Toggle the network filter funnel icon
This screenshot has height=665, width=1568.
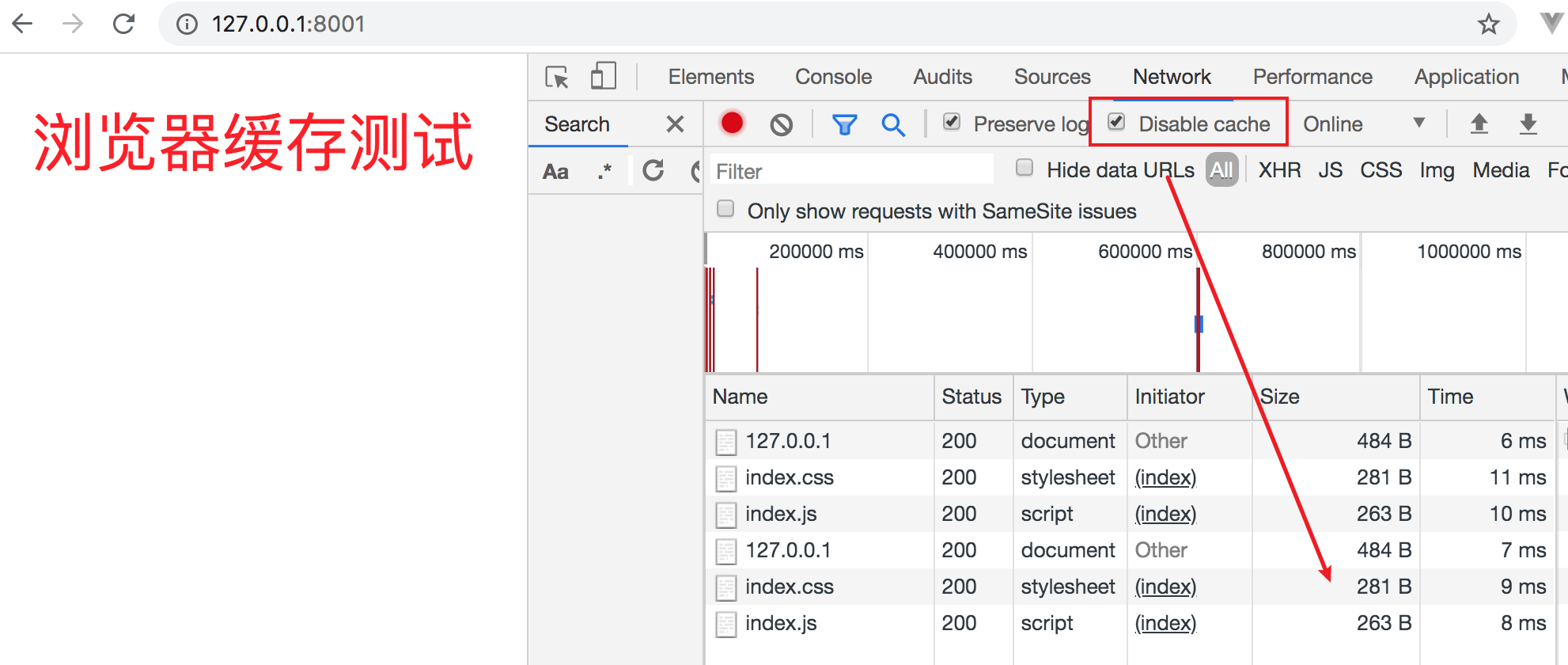(x=845, y=124)
